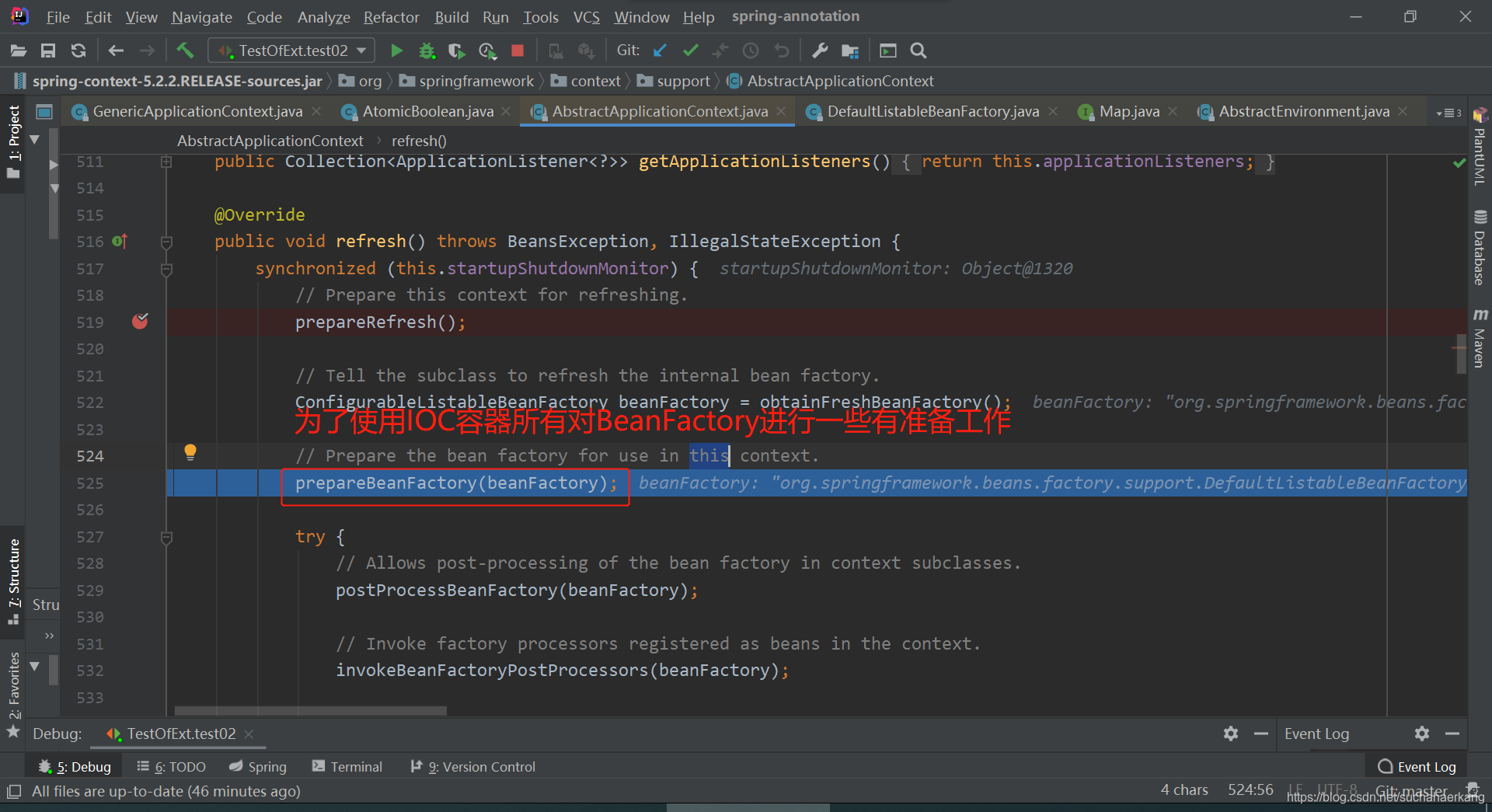Click the 5: Debug tool window tab
The image size is (1492, 812).
pos(75,766)
